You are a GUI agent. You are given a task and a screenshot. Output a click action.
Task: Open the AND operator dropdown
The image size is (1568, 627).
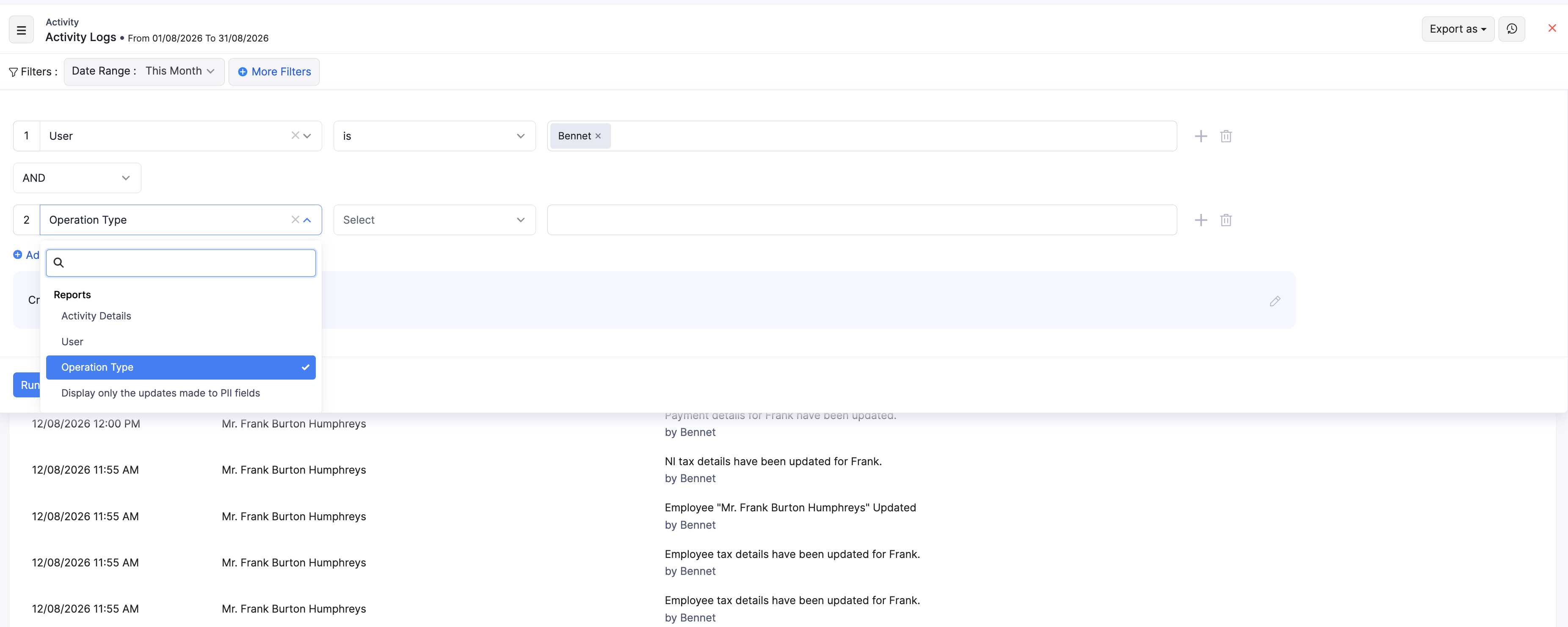[77, 178]
